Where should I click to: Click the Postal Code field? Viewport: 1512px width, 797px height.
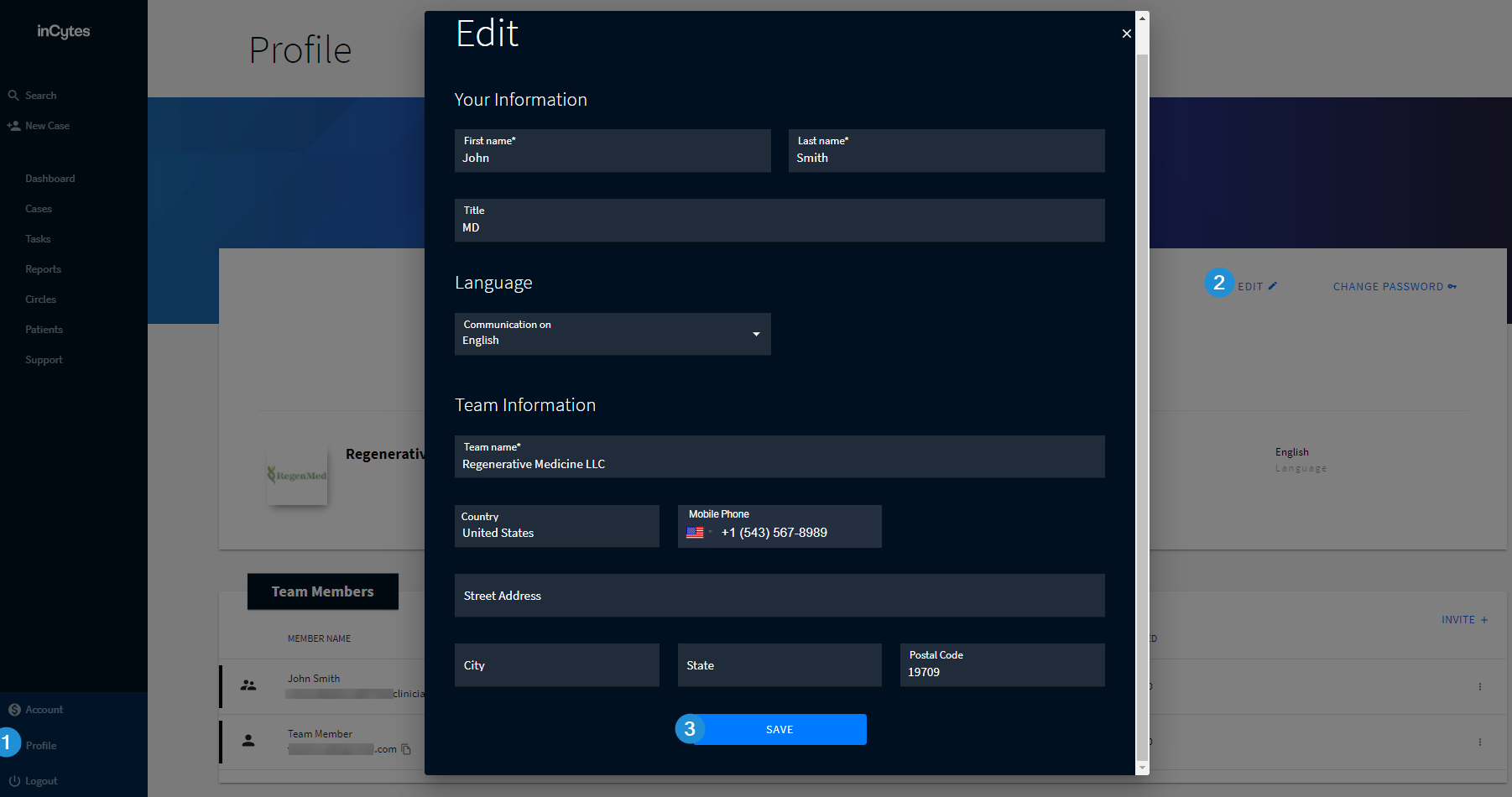click(x=1001, y=665)
